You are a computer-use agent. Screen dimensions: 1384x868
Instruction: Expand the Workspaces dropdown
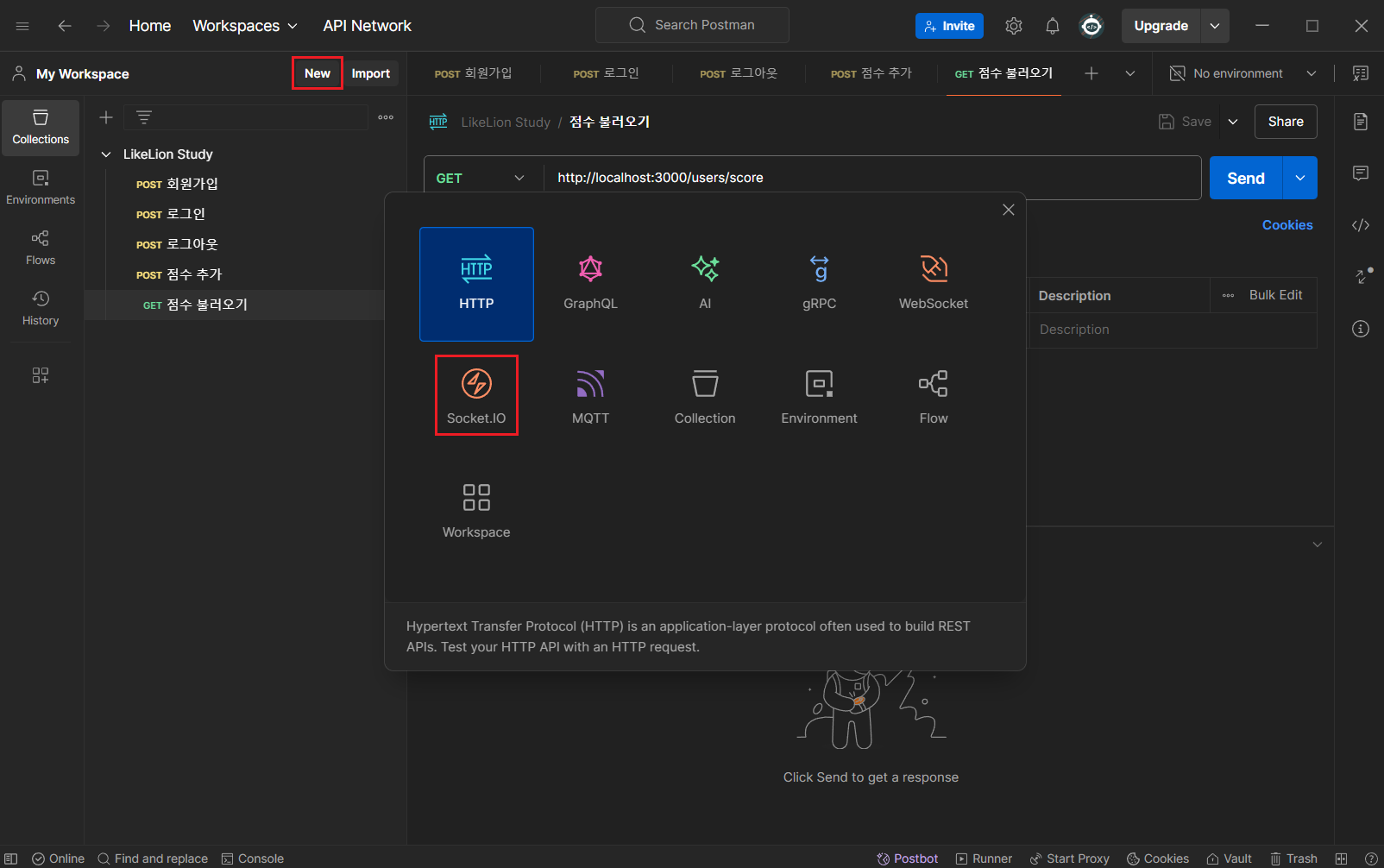coord(245,26)
